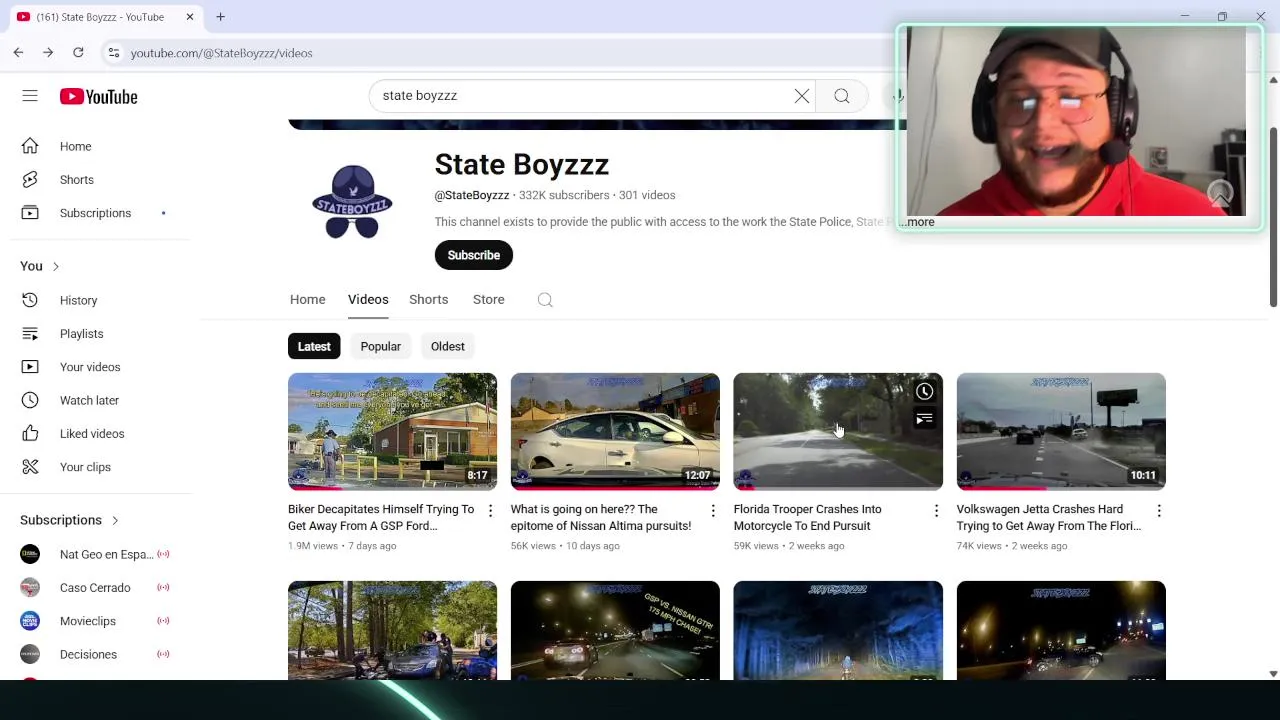The height and width of the screenshot is (720, 1280).
Task: Open Volkswagen Jetta Crashes Hard title
Action: 1049,518
